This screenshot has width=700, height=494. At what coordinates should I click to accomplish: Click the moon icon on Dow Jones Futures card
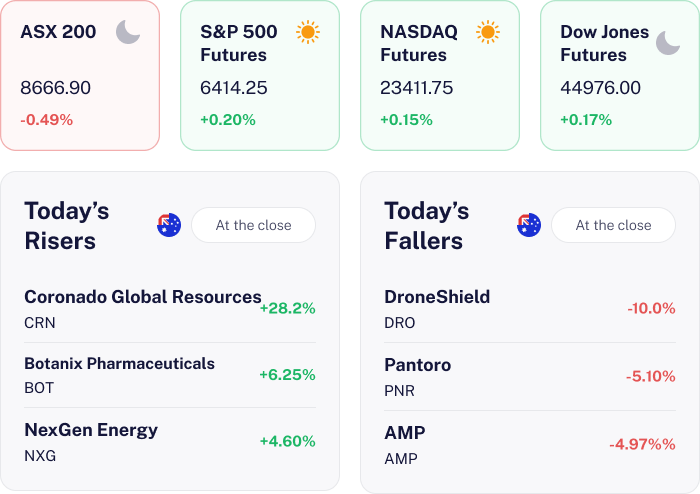pyautogui.click(x=668, y=42)
